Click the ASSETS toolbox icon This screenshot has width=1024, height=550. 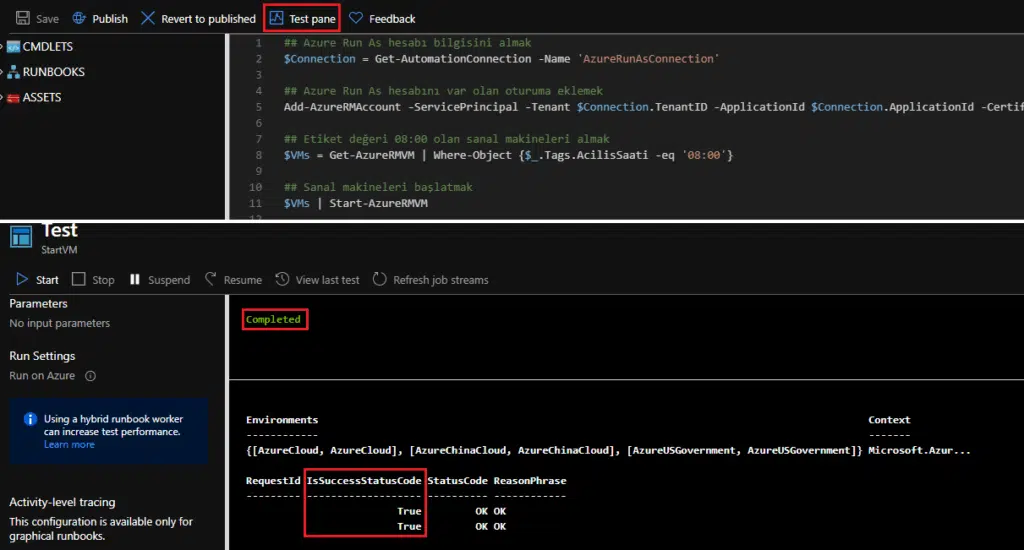click(14, 97)
